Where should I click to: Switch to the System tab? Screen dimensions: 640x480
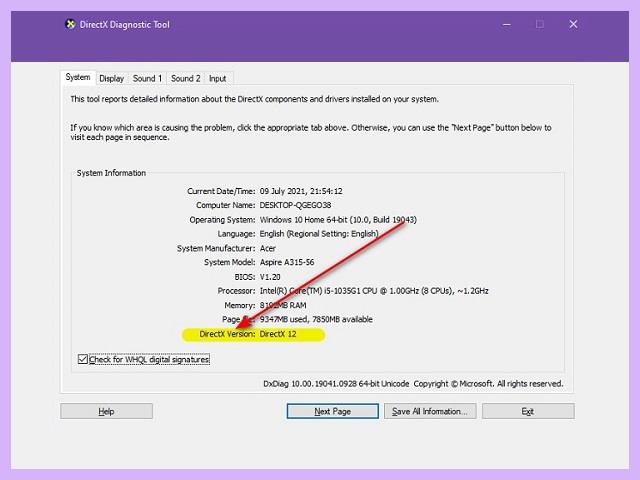pyautogui.click(x=78, y=77)
